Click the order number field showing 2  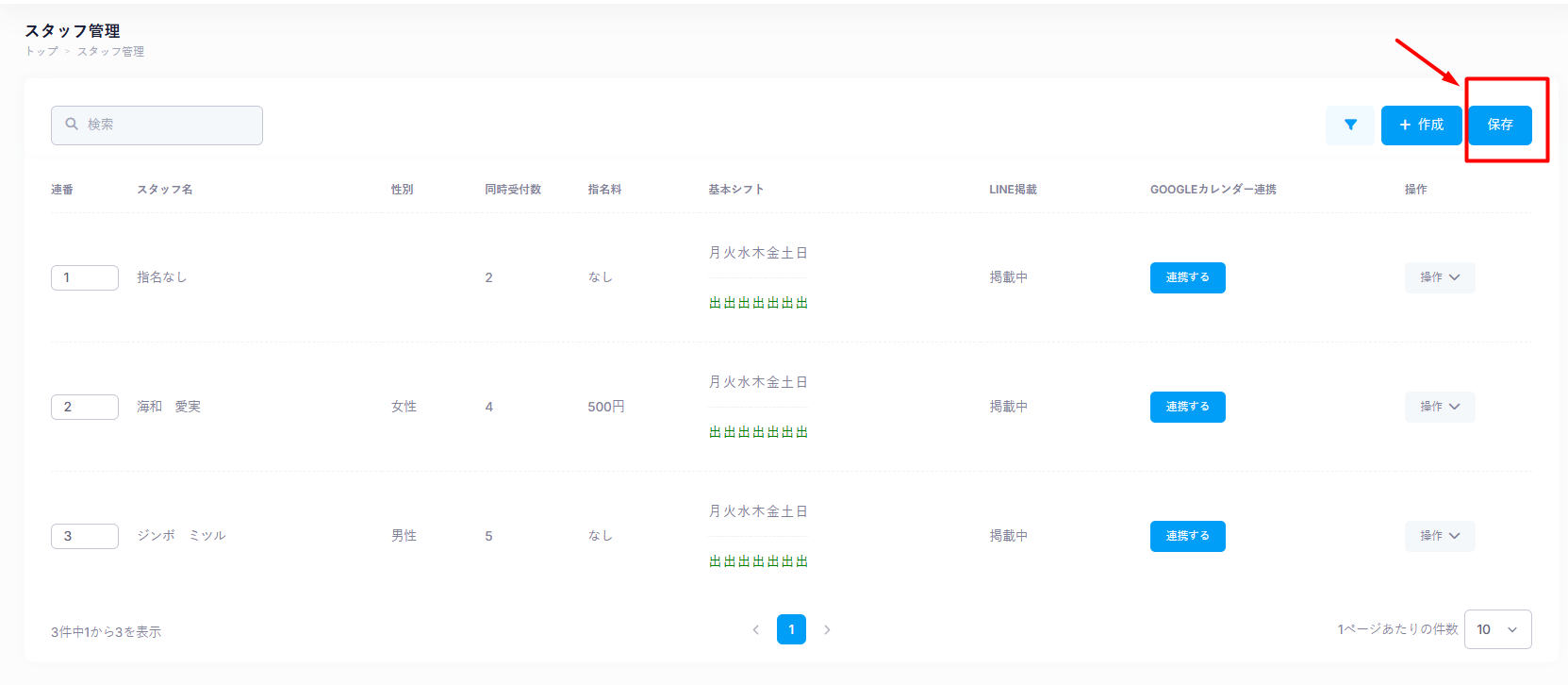84,407
